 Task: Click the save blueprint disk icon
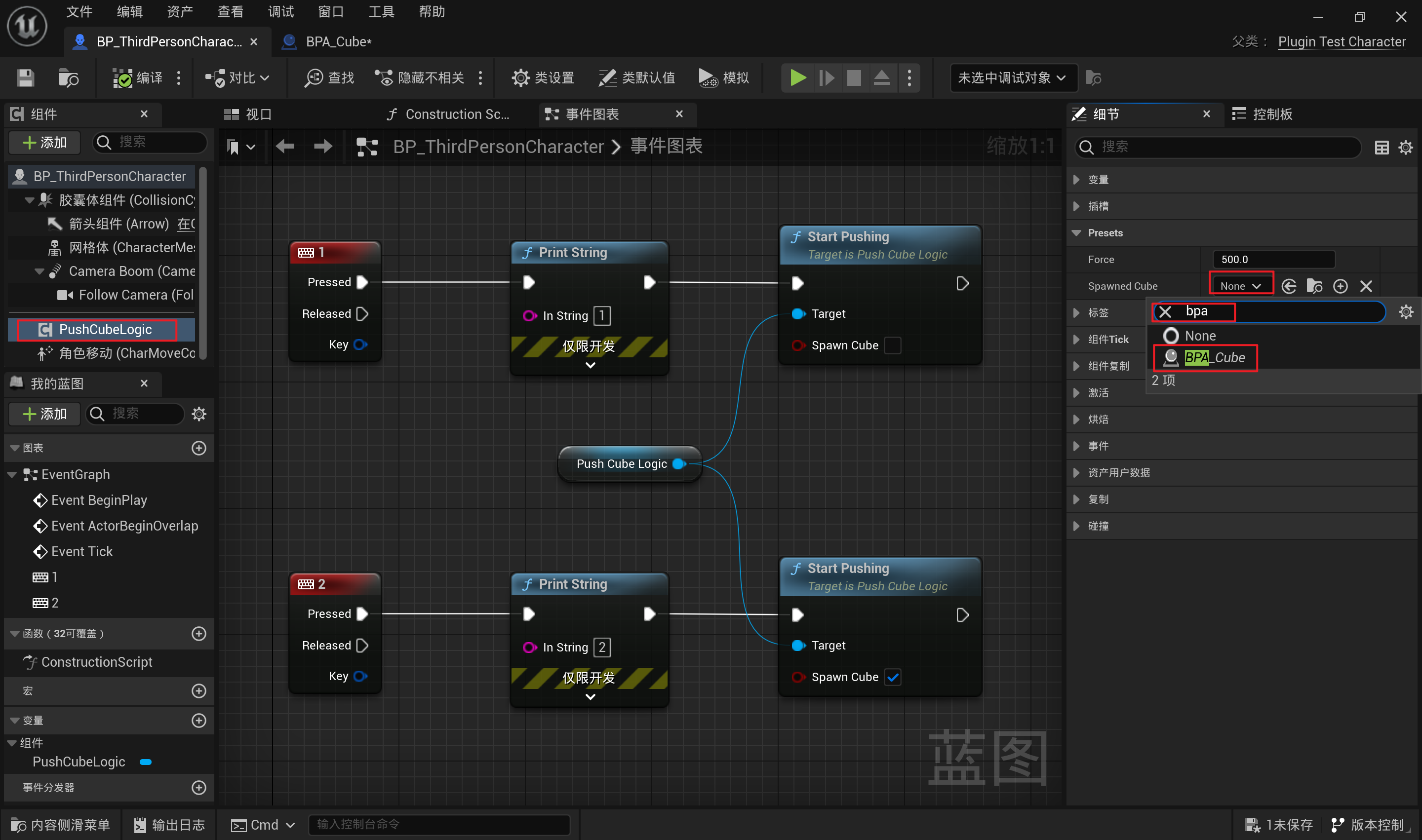[x=26, y=77]
